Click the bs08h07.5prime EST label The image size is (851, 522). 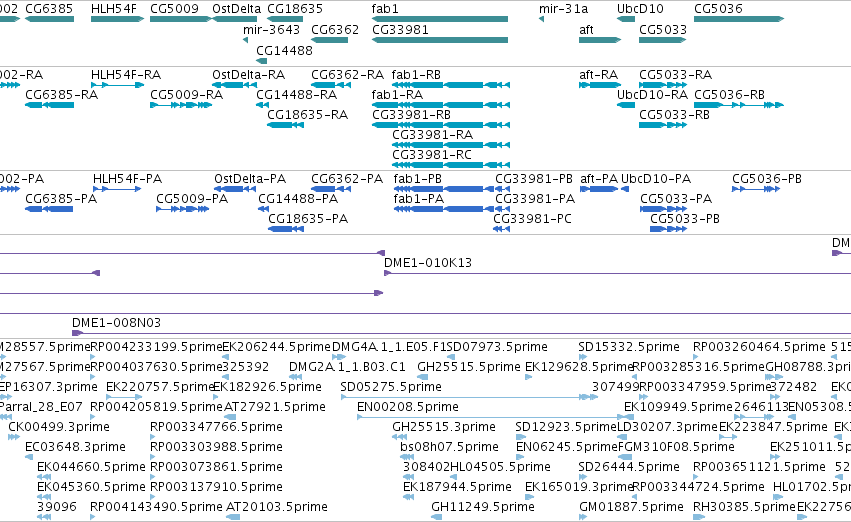[x=449, y=447]
